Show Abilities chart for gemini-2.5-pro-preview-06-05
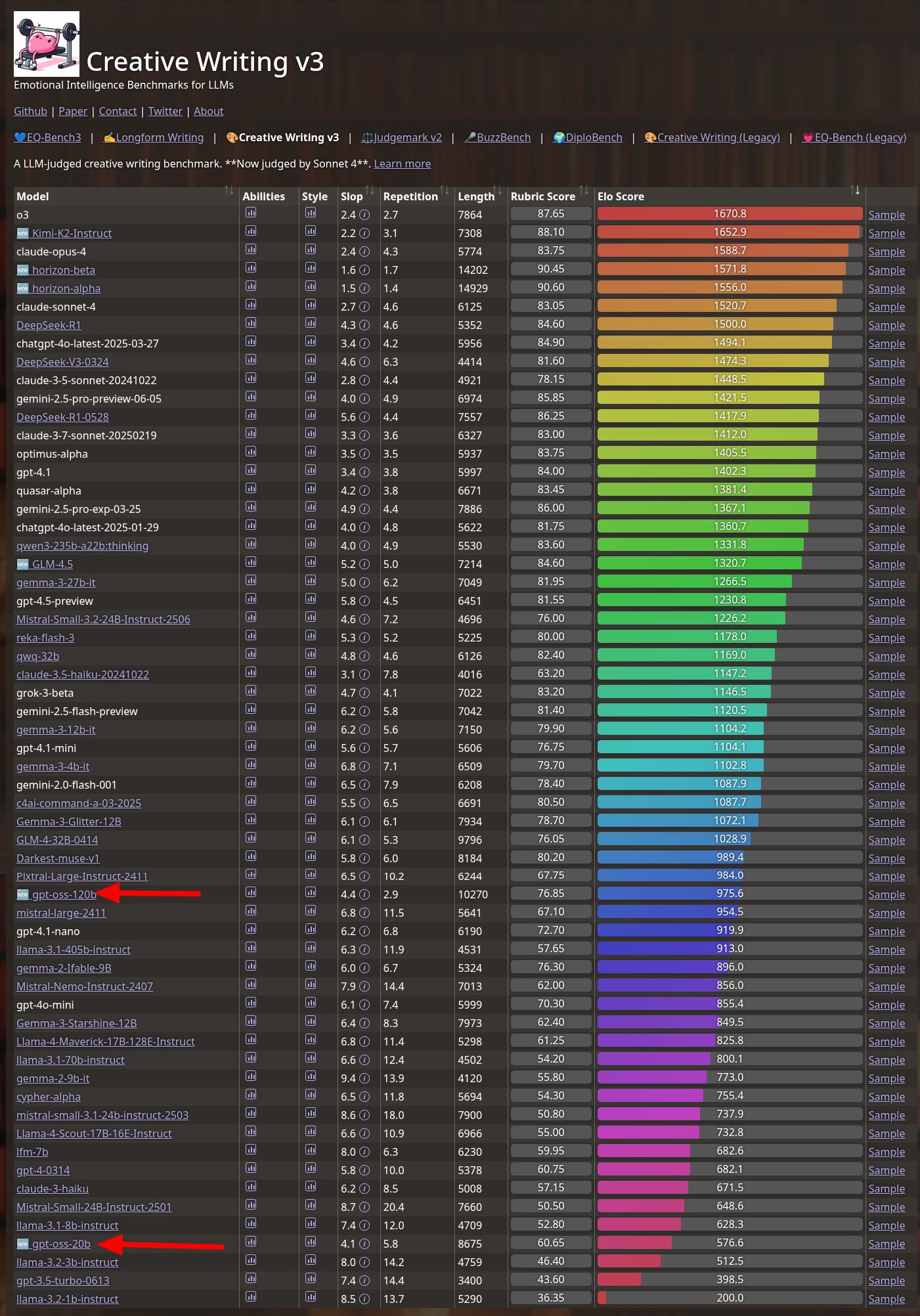The height and width of the screenshot is (1316, 920). [x=251, y=397]
